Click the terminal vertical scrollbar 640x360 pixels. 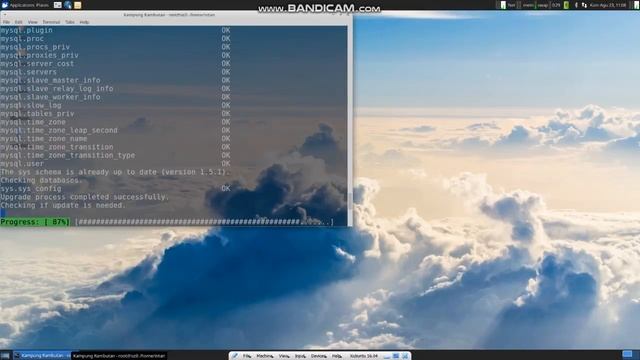pyautogui.click(x=350, y=126)
